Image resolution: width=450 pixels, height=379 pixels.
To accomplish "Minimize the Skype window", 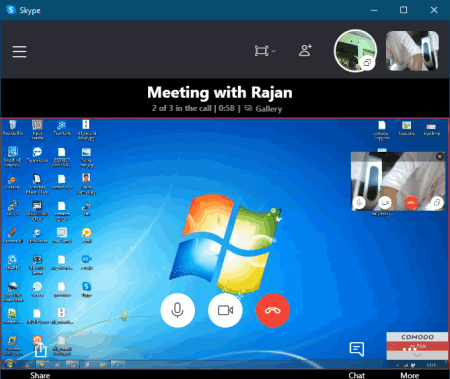I will point(374,10).
